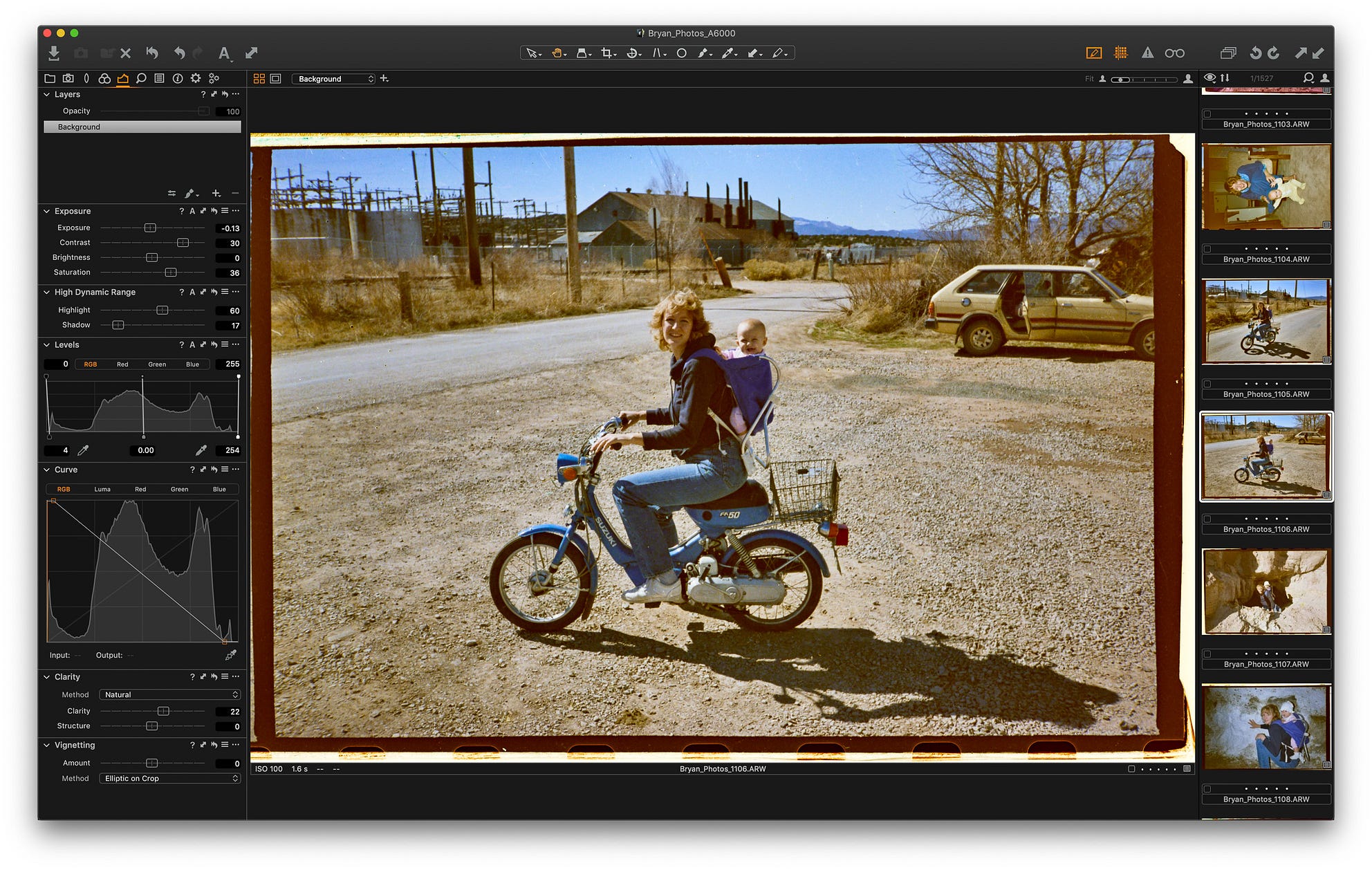The width and height of the screenshot is (1372, 870).
Task: Select the Pan hand cursor tool
Action: [556, 53]
